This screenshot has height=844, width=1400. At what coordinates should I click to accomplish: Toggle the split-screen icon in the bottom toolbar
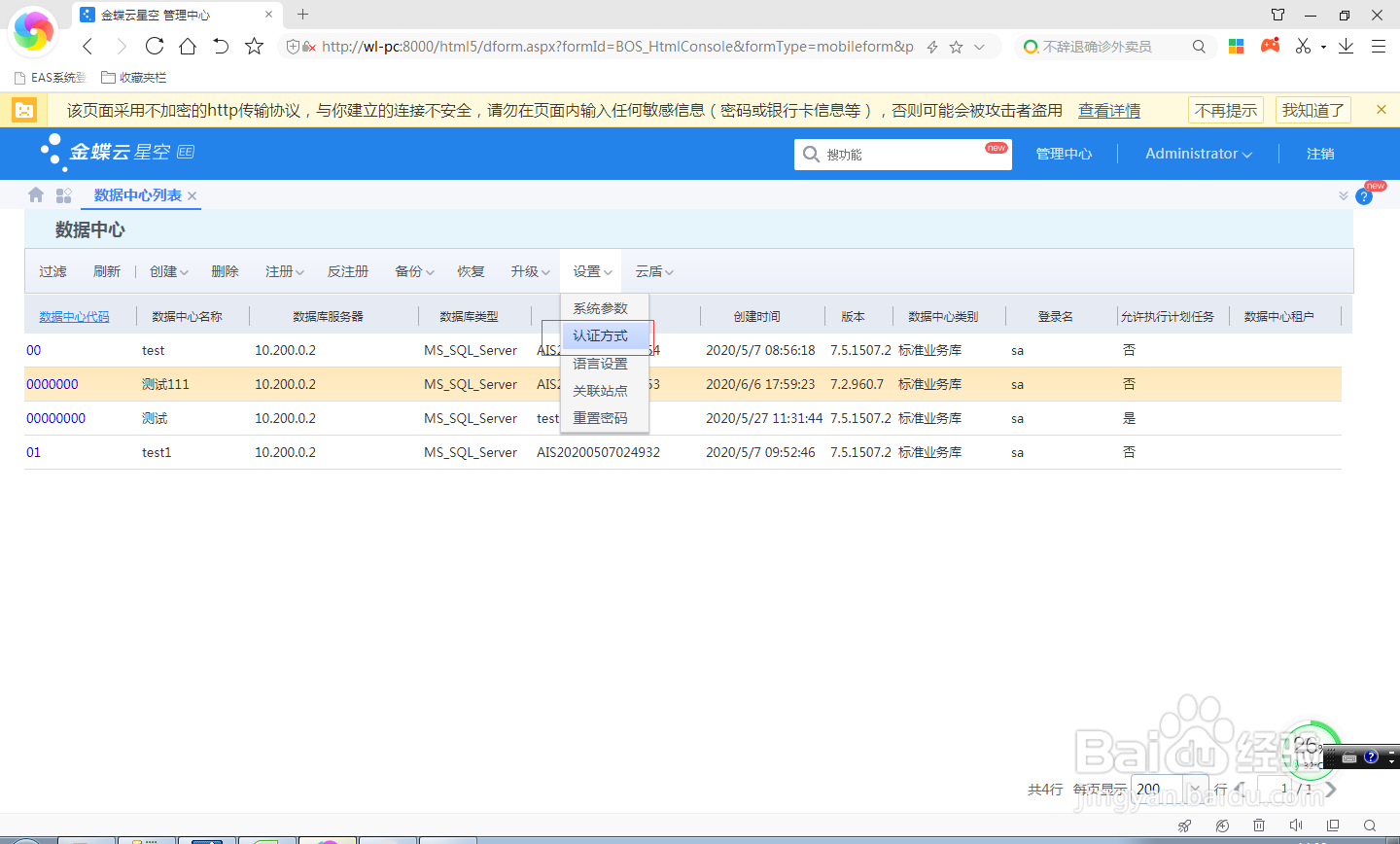tap(1333, 825)
